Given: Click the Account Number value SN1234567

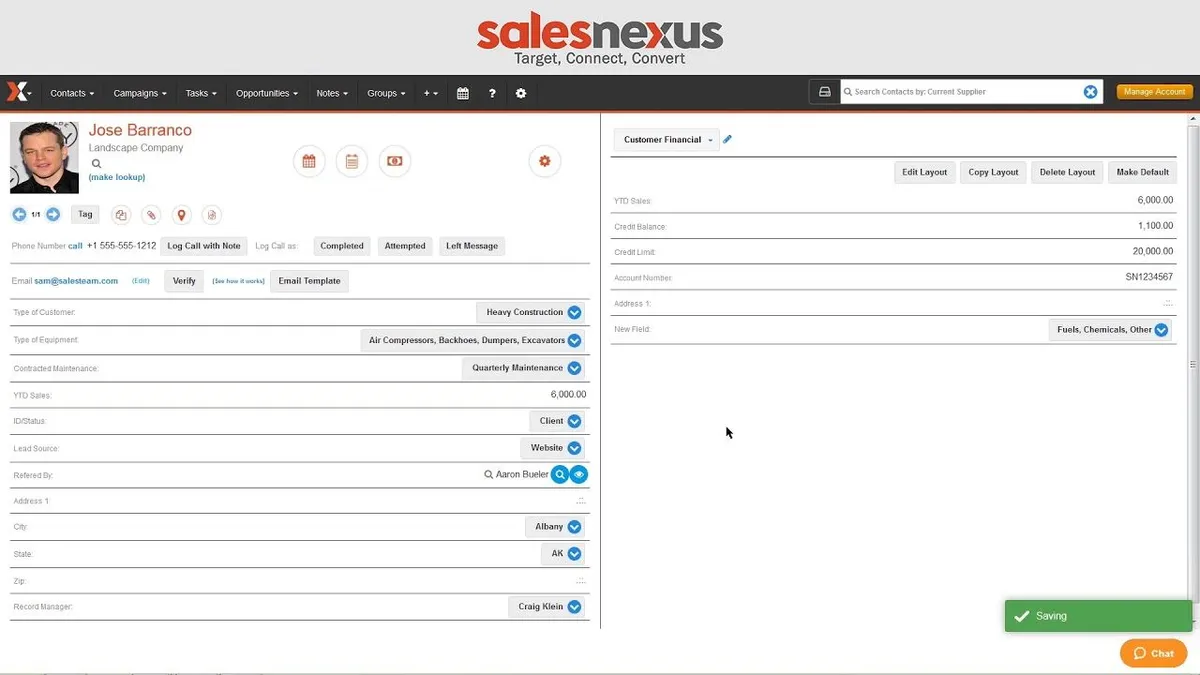Looking at the screenshot, I should click(x=1149, y=277).
